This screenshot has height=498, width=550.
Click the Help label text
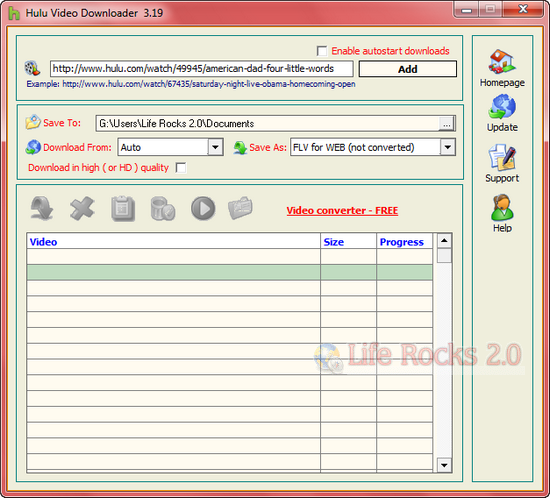point(502,228)
